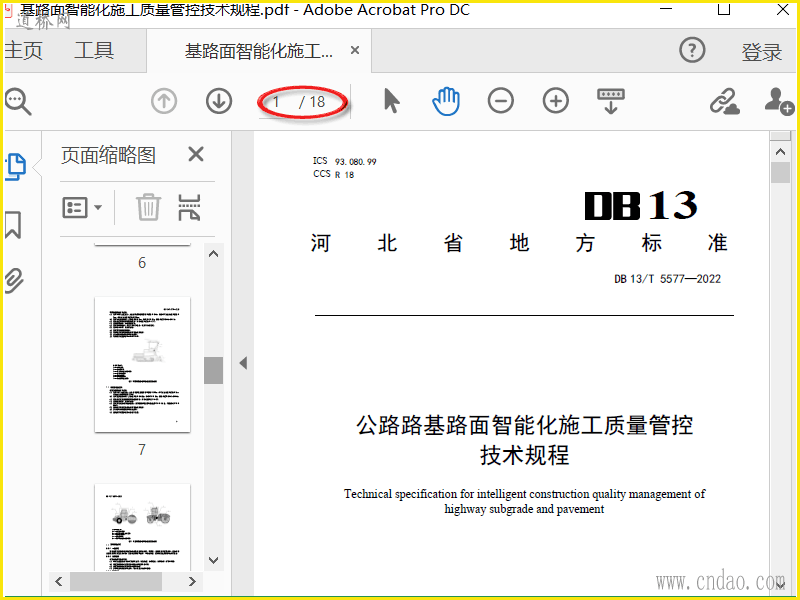Maximize the Acrobat window
This screenshot has height=600, width=800.
click(724, 8)
